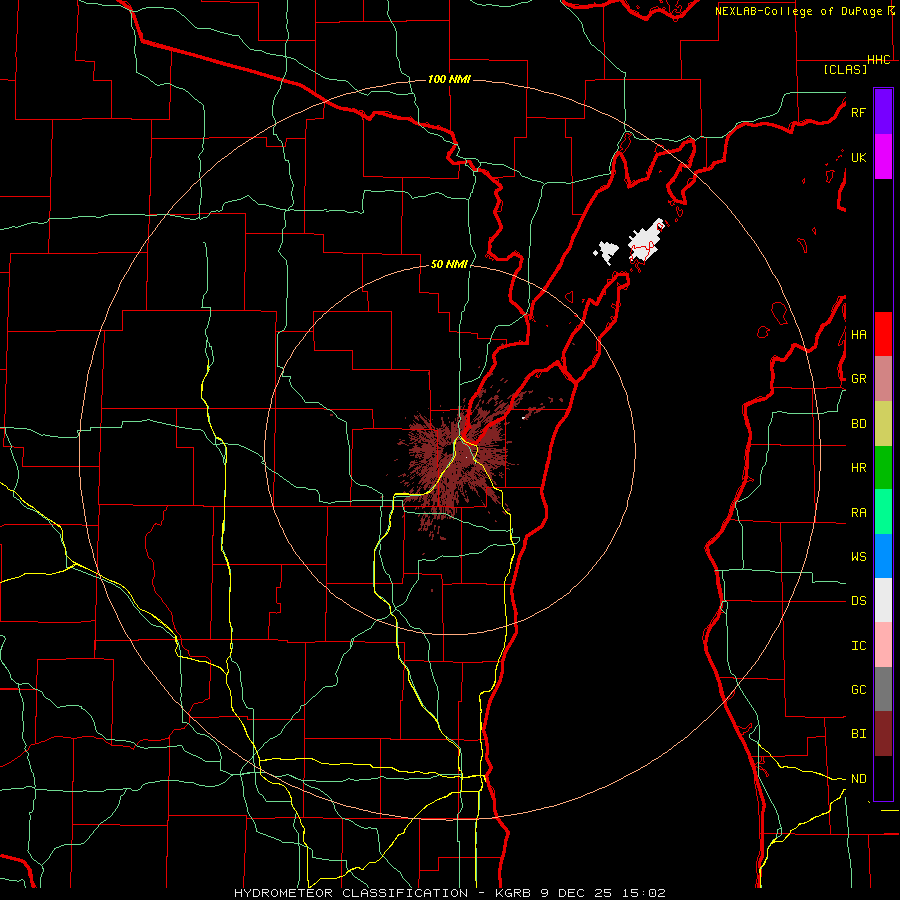
Task: Click the UK magenta legend swatch
Action: 883,157
